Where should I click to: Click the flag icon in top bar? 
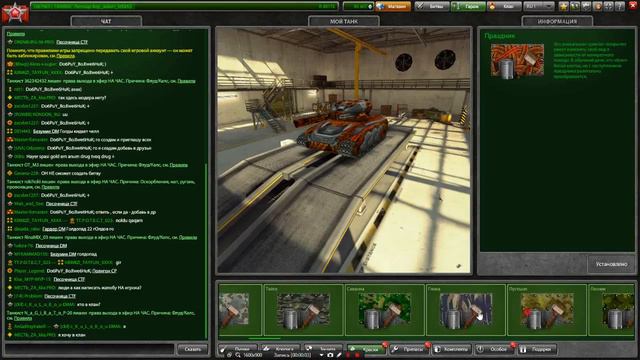tap(586, 6)
